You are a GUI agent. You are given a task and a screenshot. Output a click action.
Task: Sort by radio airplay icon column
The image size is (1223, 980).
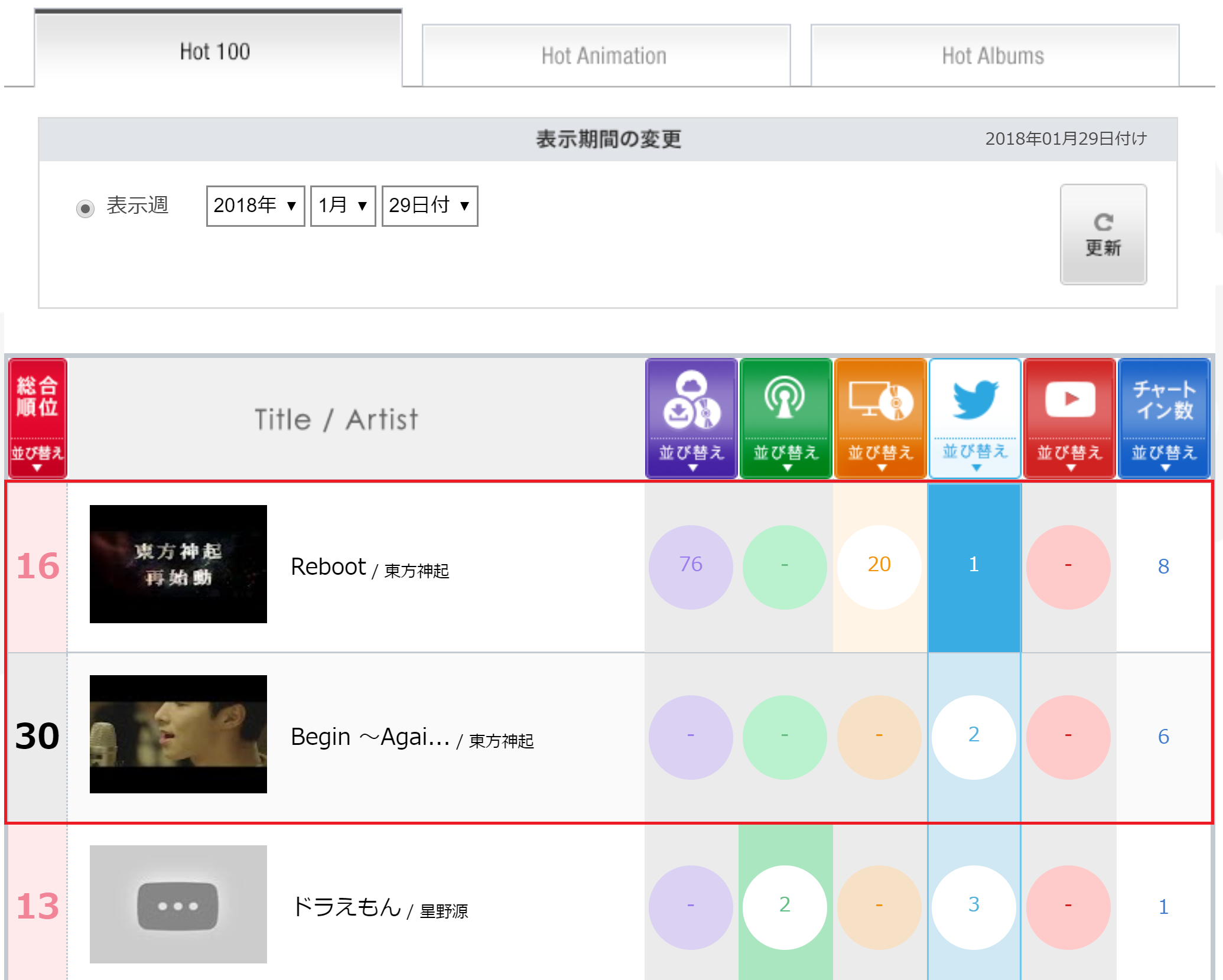pos(785,418)
